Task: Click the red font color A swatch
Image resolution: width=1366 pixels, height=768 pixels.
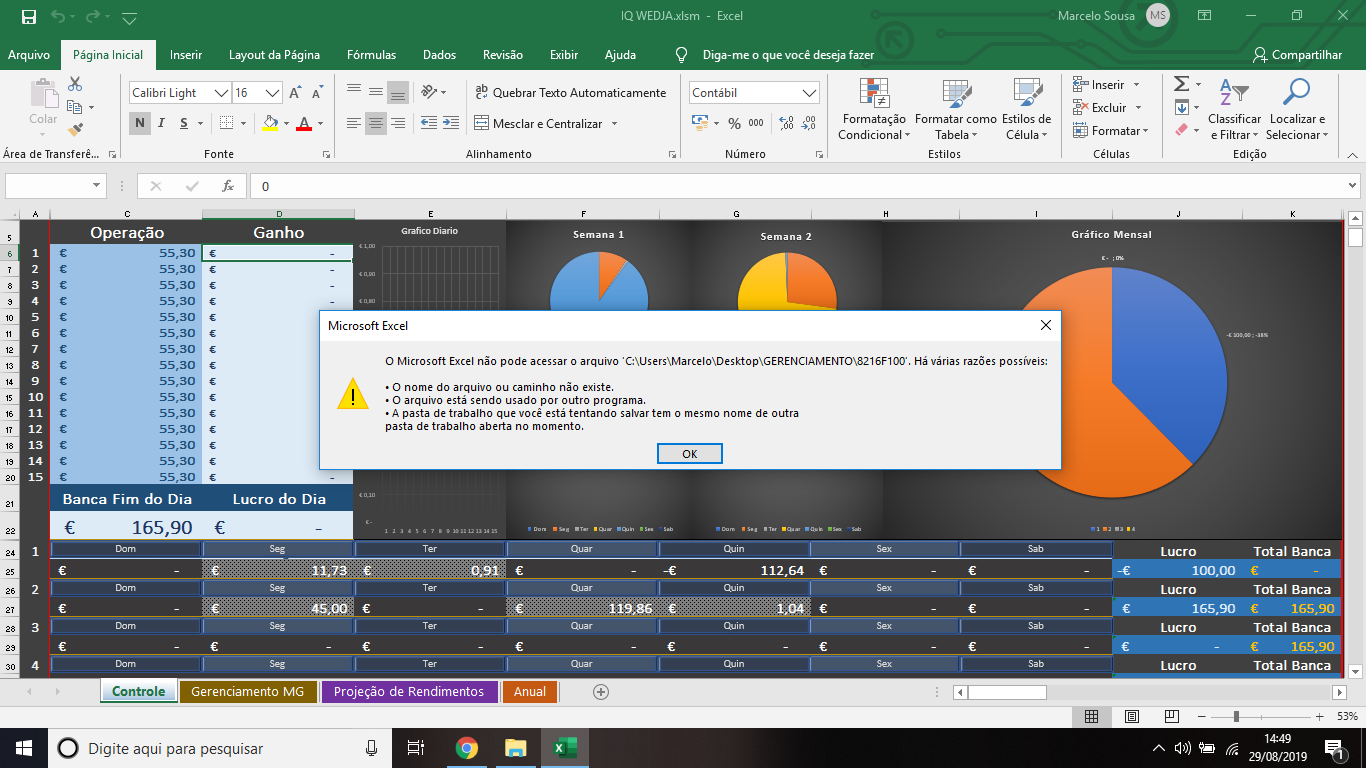Action: [304, 123]
